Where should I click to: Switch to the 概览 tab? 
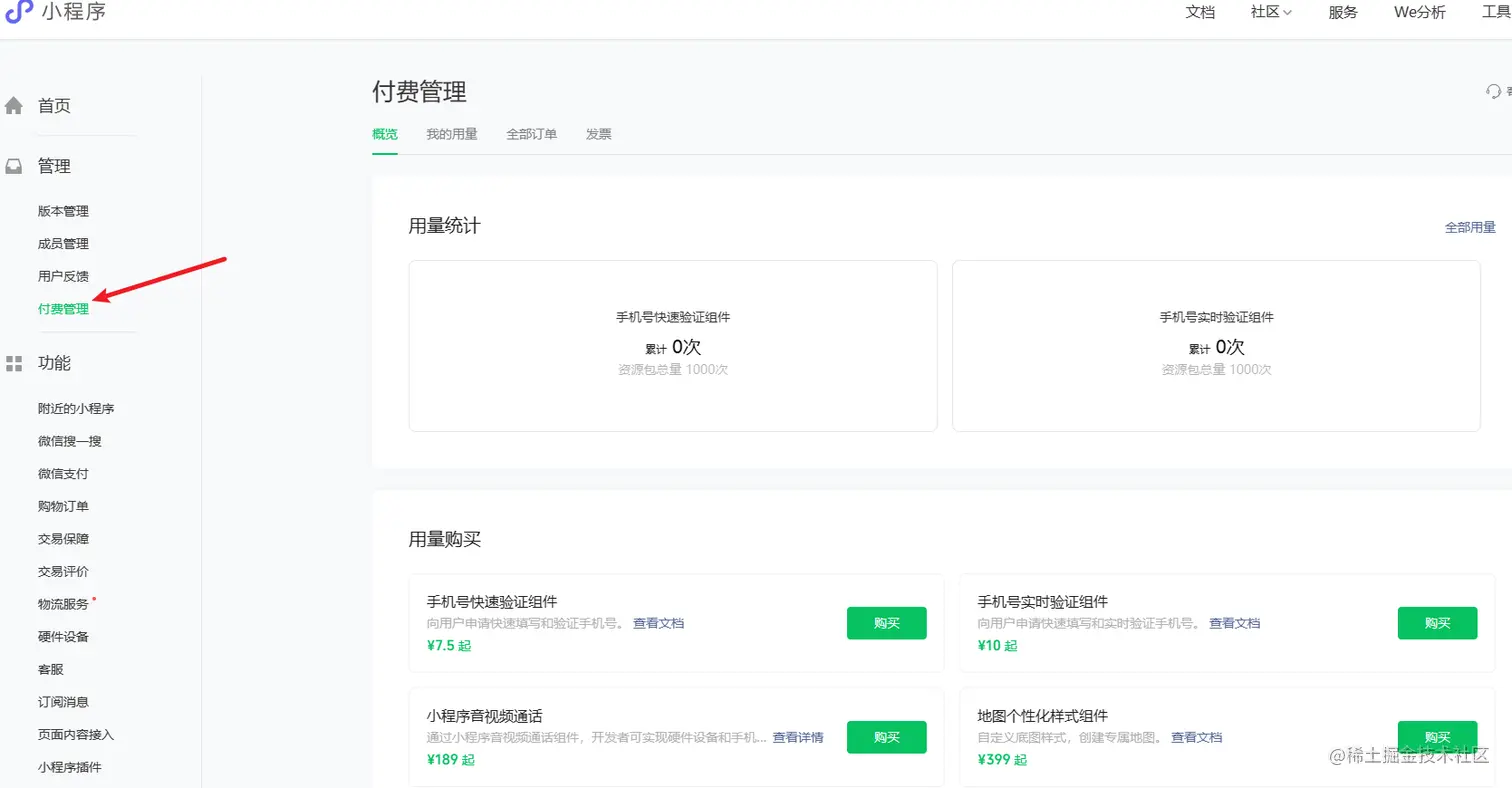point(385,134)
